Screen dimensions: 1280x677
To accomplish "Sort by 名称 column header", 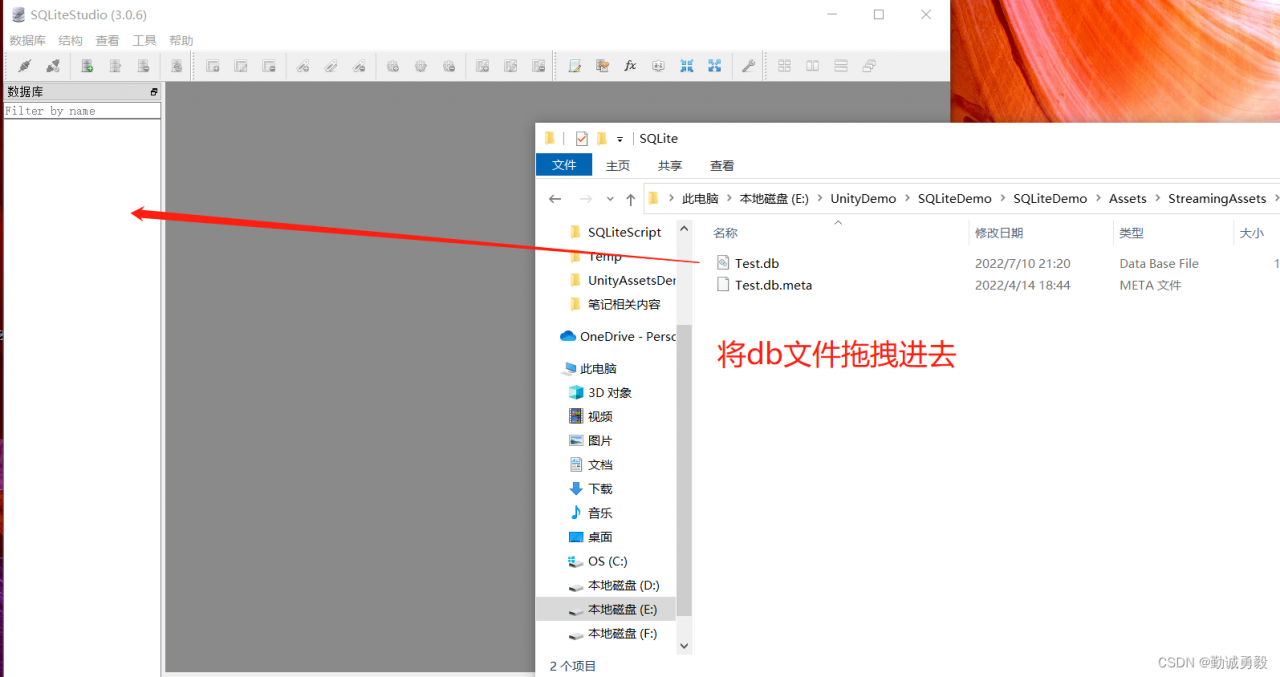I will 725,233.
